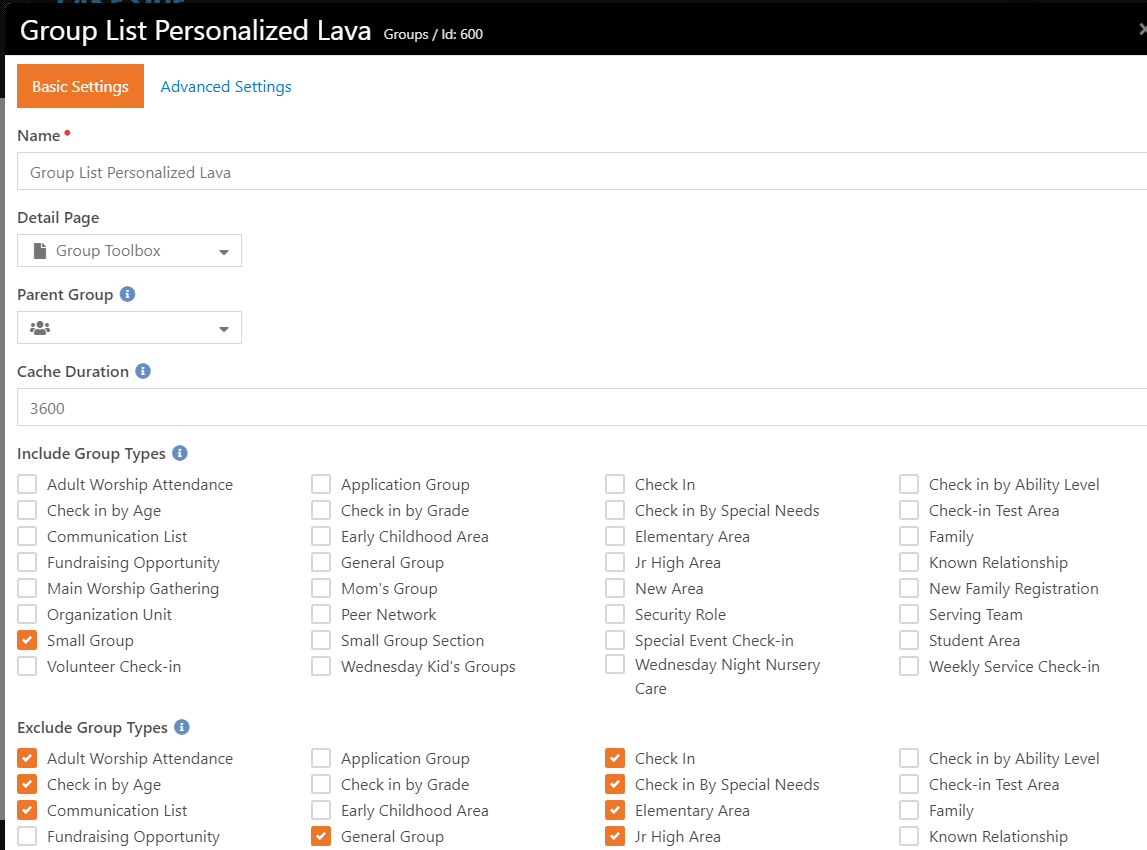Uncheck Small Group under Include Group Types
The width and height of the screenshot is (1147, 850).
[27, 640]
